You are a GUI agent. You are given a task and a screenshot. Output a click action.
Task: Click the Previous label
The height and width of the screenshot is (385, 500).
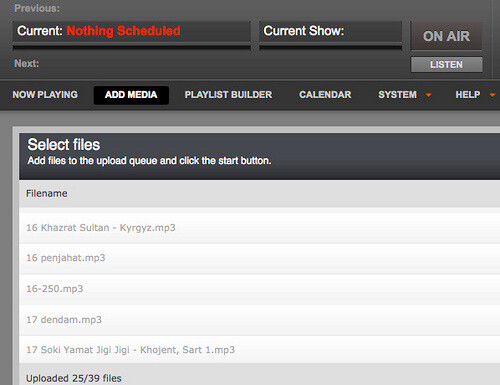[x=37, y=8]
